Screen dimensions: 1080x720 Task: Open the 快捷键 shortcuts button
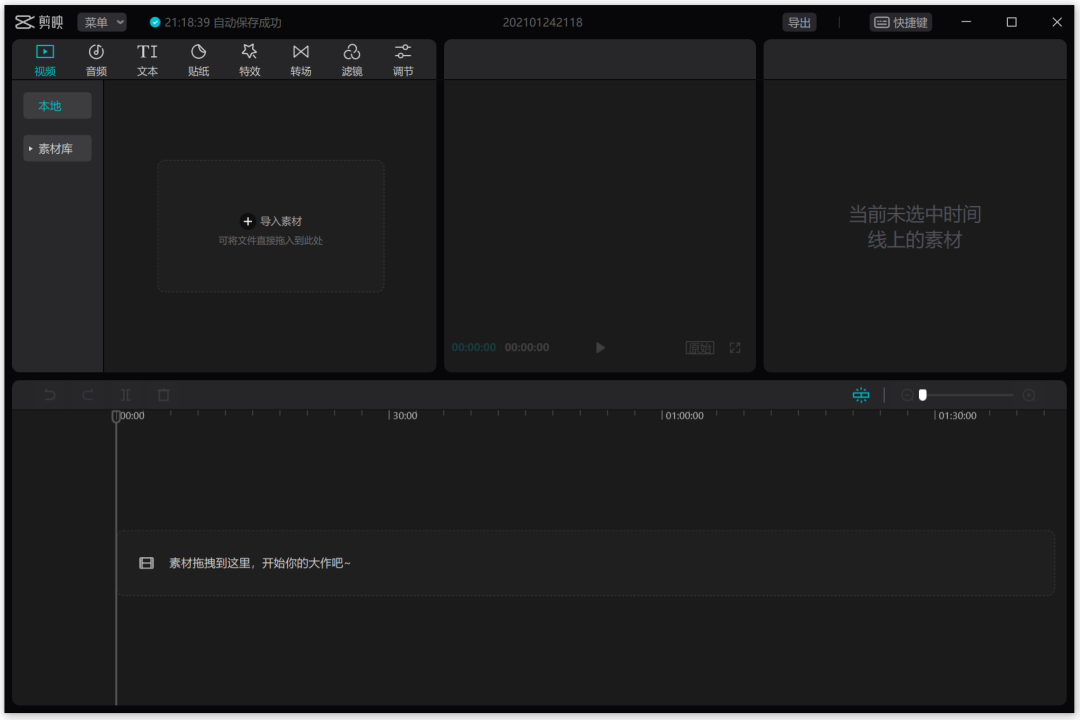900,22
